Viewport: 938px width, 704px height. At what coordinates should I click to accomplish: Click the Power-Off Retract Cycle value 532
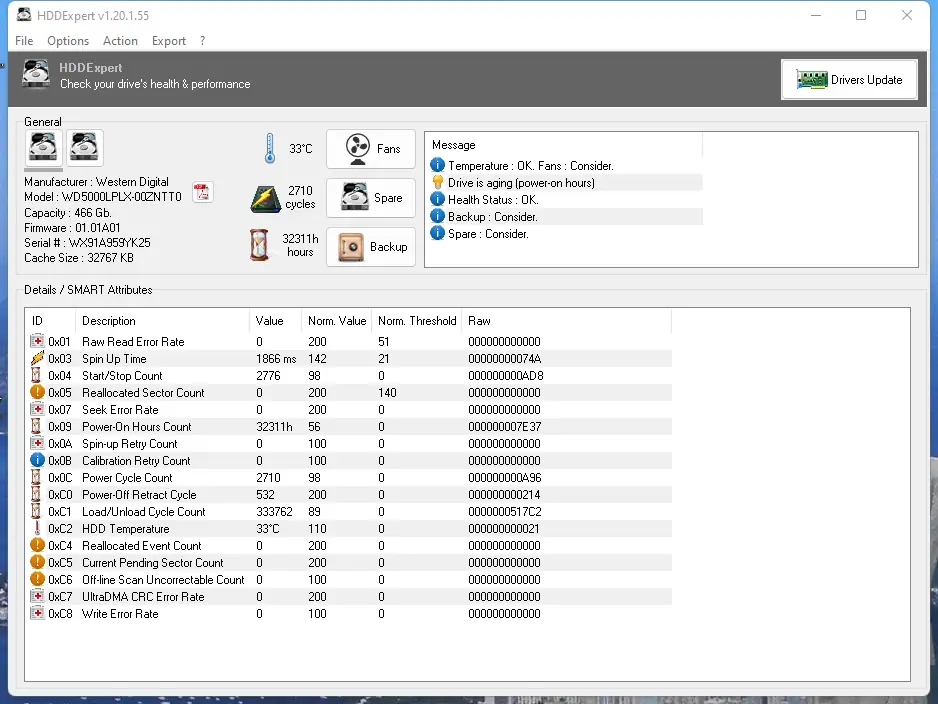click(x=265, y=495)
